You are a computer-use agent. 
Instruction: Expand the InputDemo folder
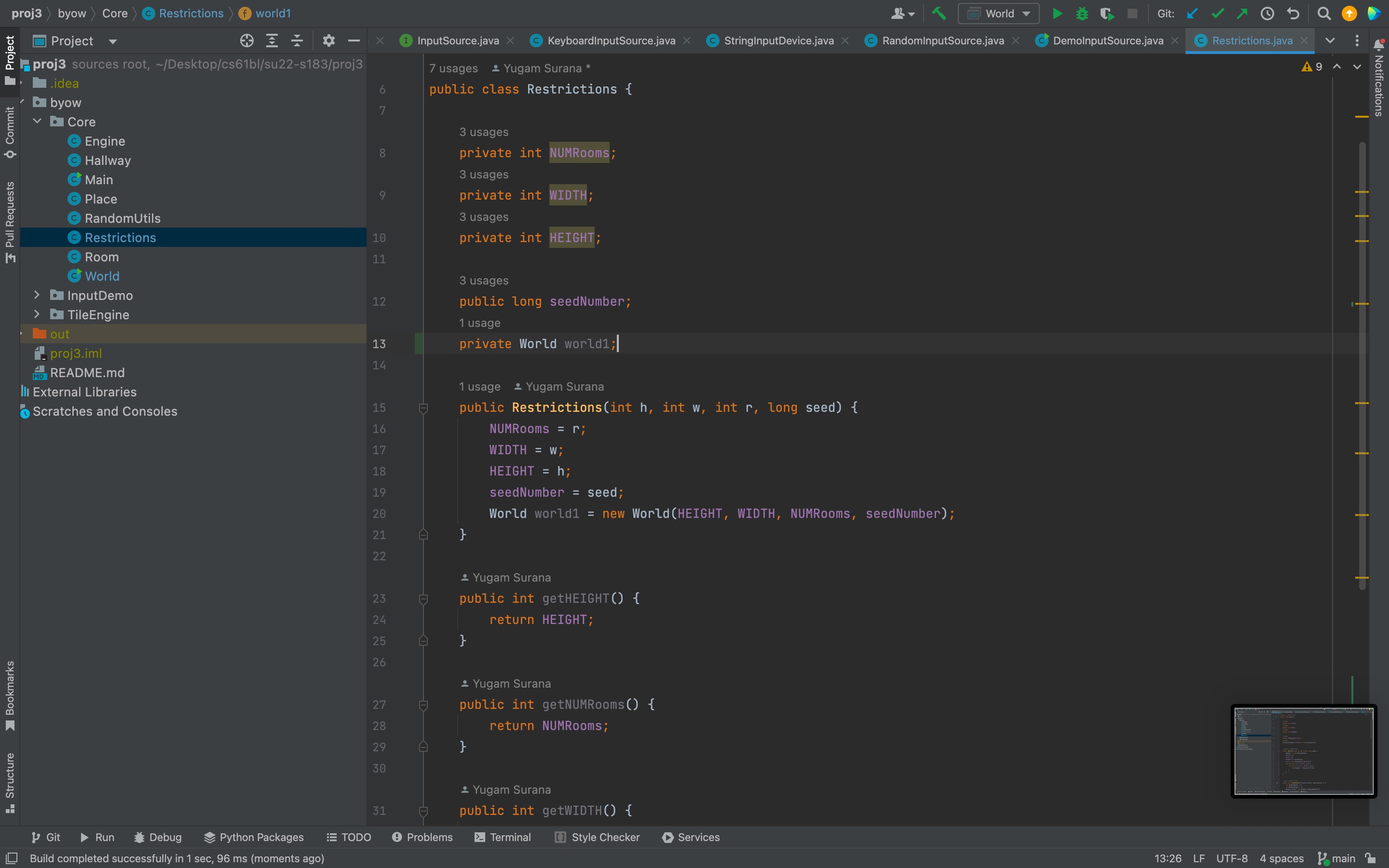[x=37, y=295]
